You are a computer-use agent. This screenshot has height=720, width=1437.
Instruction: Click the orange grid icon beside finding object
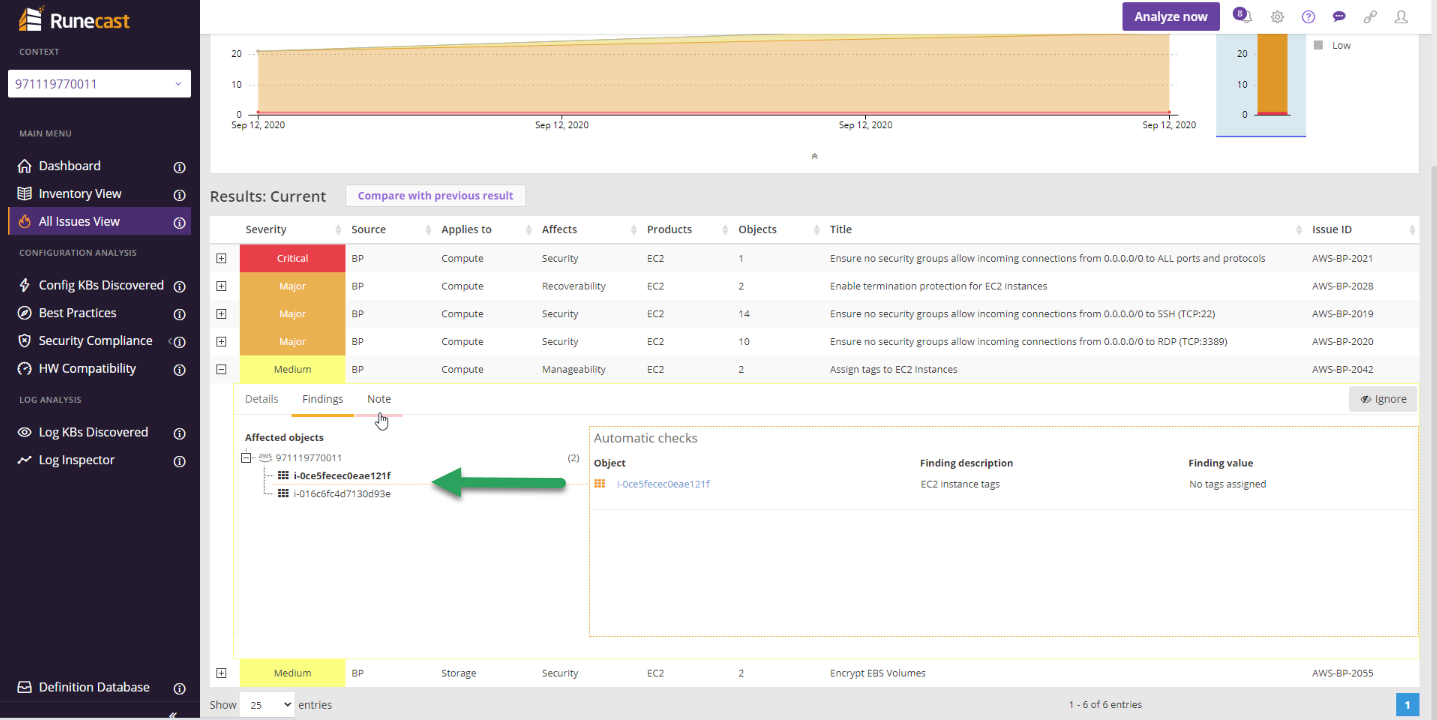point(600,484)
